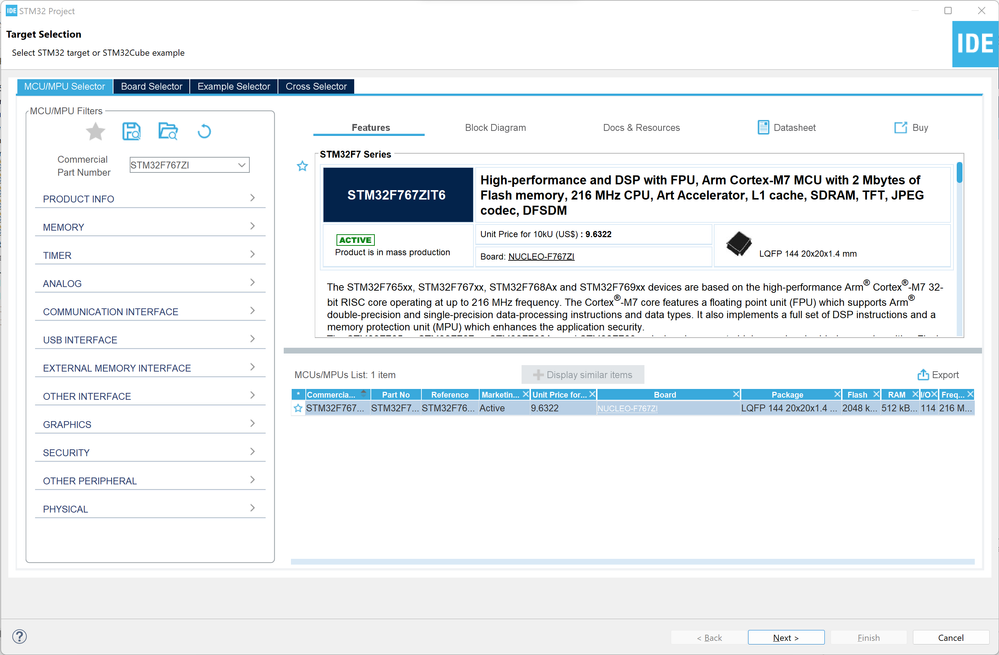Expand COMMUNICATION INTERFACE filter section
Screen dimensions: 999x655
pos(150,312)
